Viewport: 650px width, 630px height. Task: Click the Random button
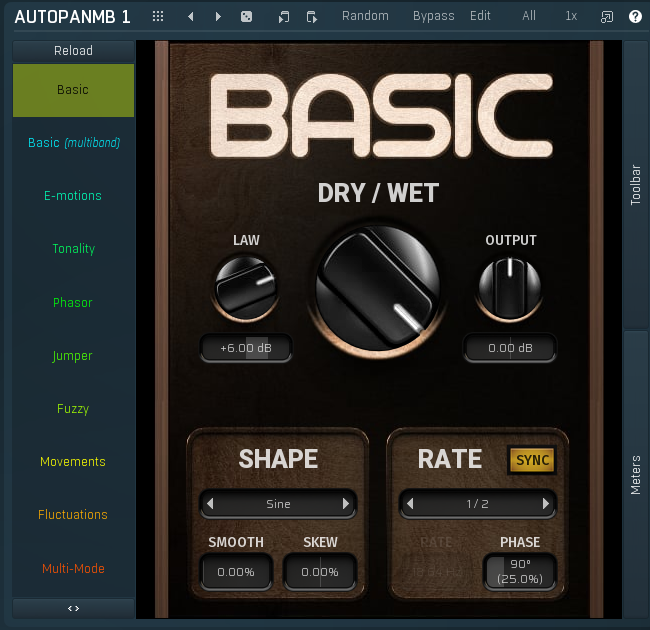tap(365, 16)
